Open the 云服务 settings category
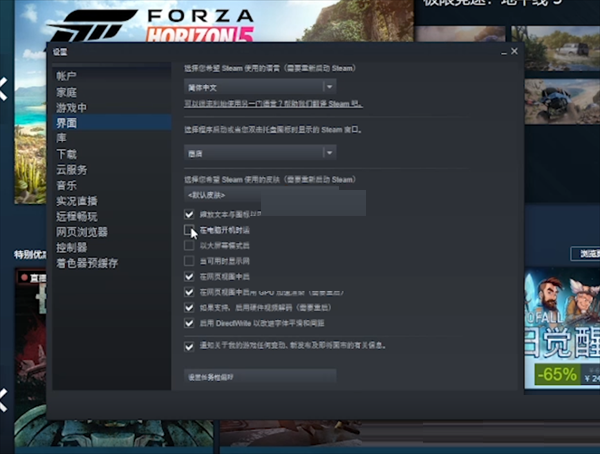The height and width of the screenshot is (454, 600). [x=71, y=170]
